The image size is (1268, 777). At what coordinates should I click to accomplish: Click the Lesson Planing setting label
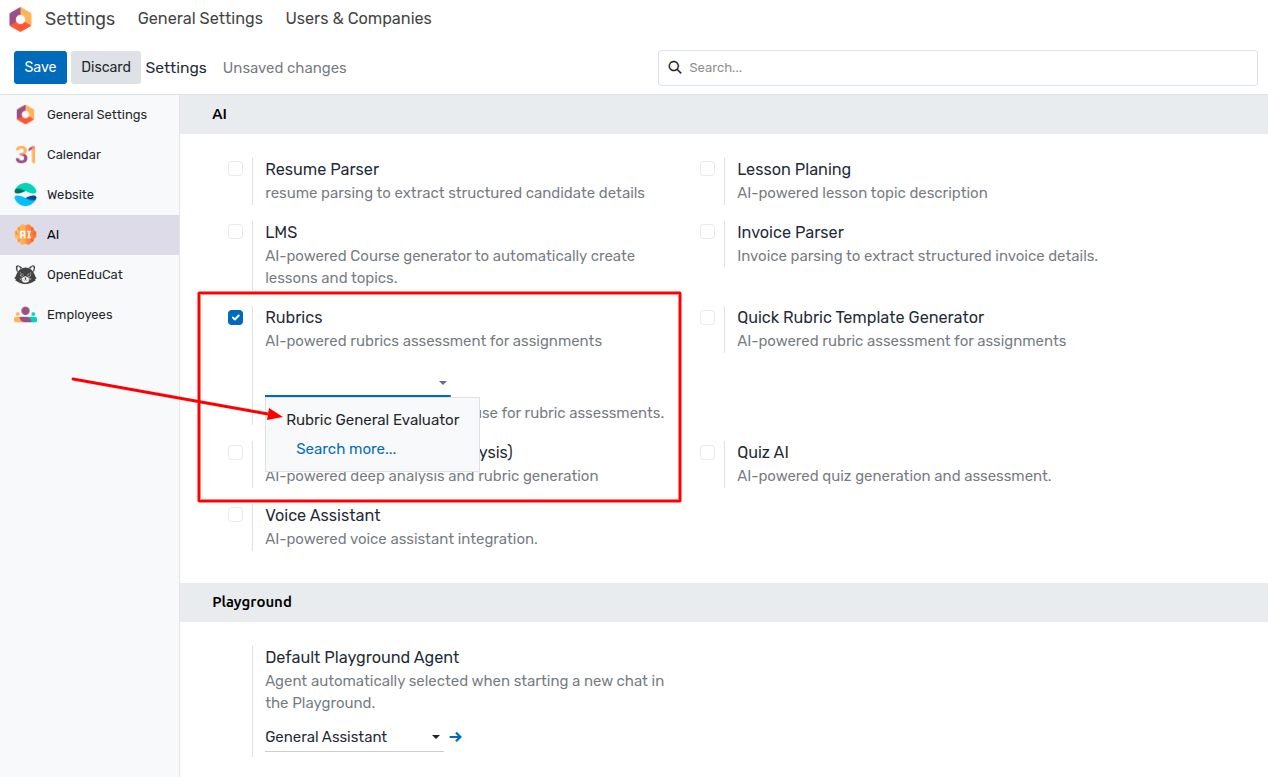(x=794, y=170)
